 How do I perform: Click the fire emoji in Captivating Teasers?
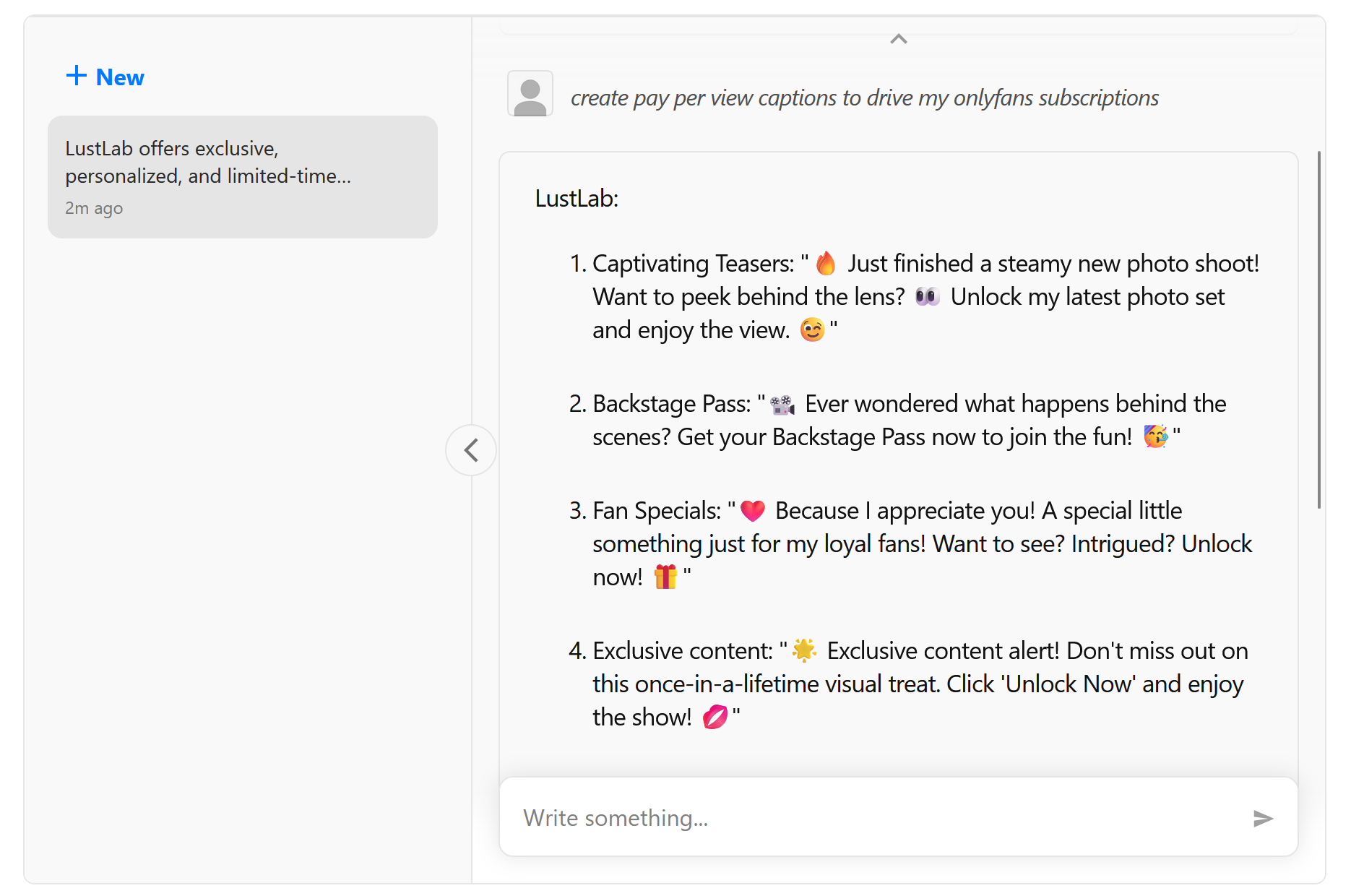[x=826, y=264]
